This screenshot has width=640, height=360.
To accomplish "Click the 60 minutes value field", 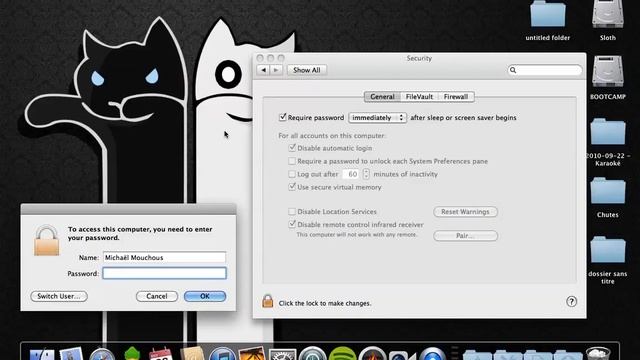I will click(x=352, y=174).
